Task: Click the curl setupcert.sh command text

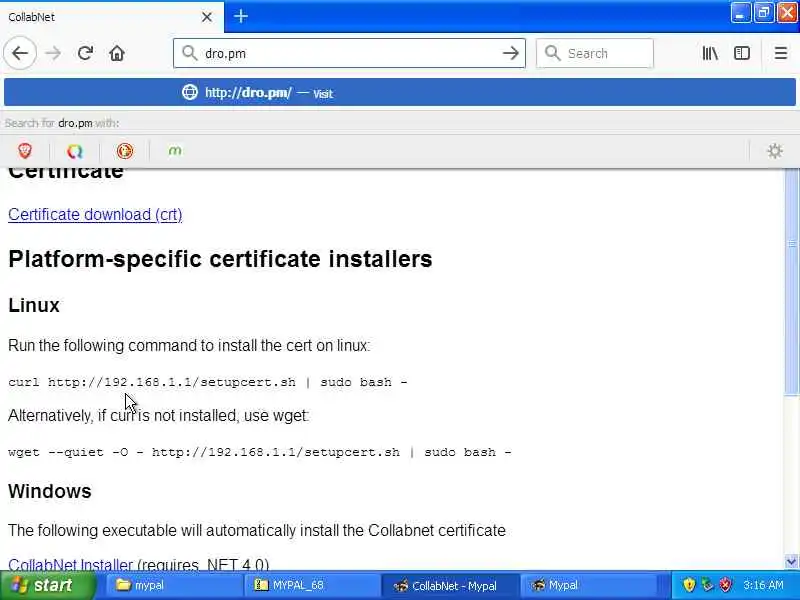Action: tap(208, 382)
